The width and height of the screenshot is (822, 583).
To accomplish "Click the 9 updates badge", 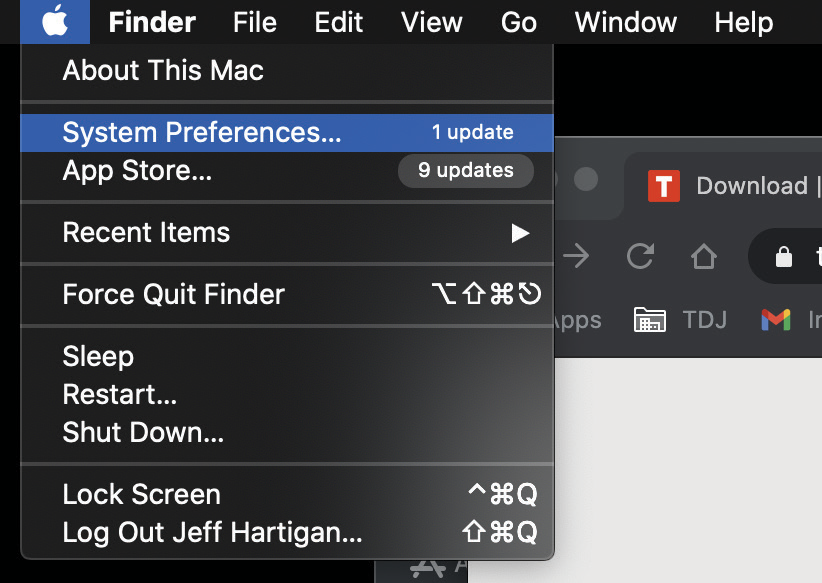I will click(x=466, y=170).
